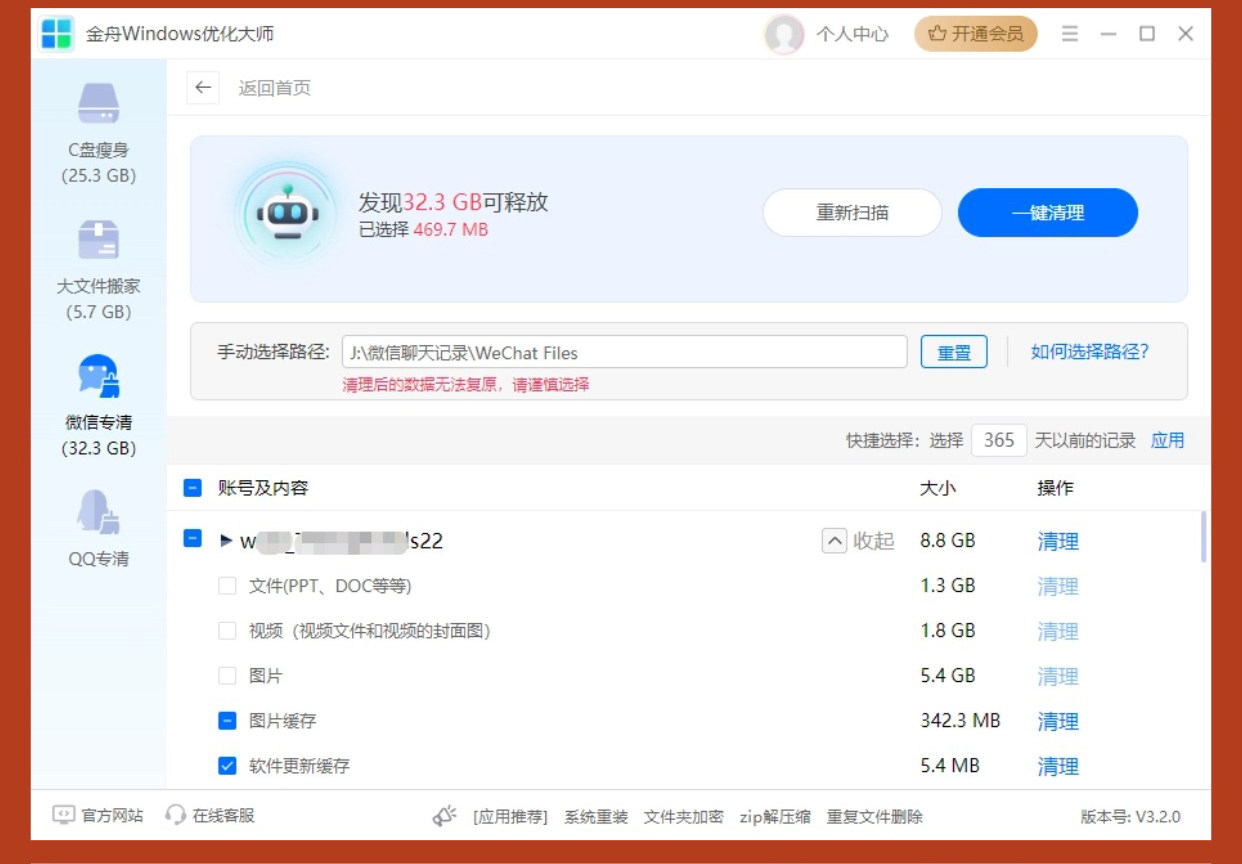Open 个人中心 personal center

pos(852,34)
